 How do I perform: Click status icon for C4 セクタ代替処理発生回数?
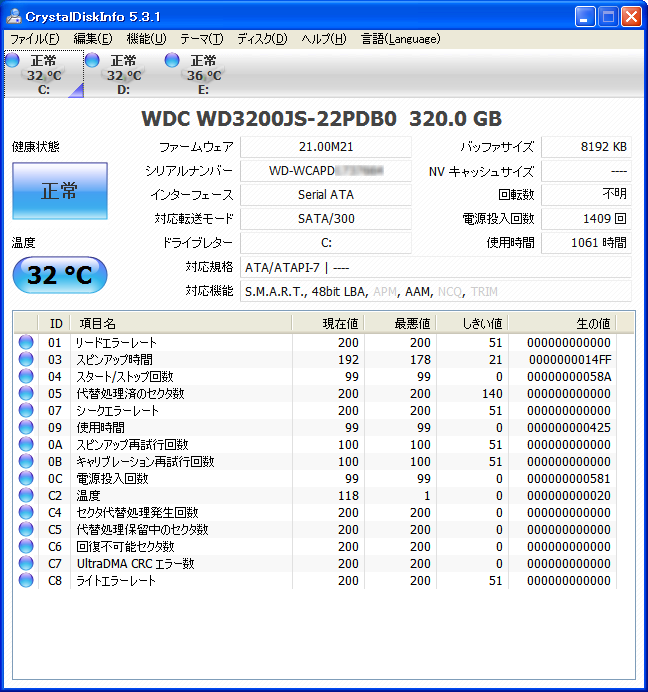26,512
